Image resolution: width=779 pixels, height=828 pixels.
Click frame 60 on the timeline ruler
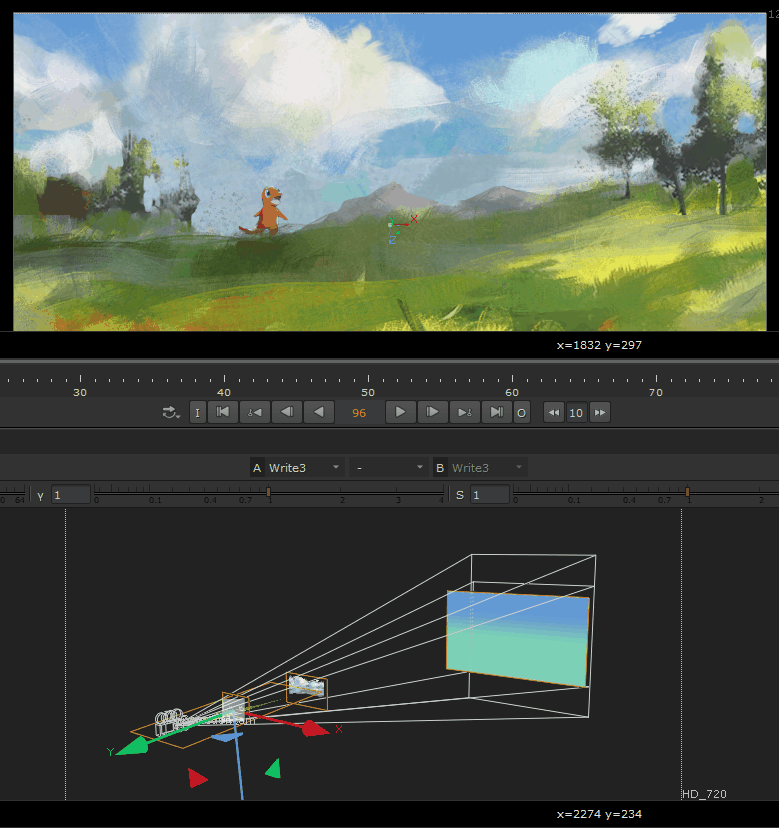point(512,392)
